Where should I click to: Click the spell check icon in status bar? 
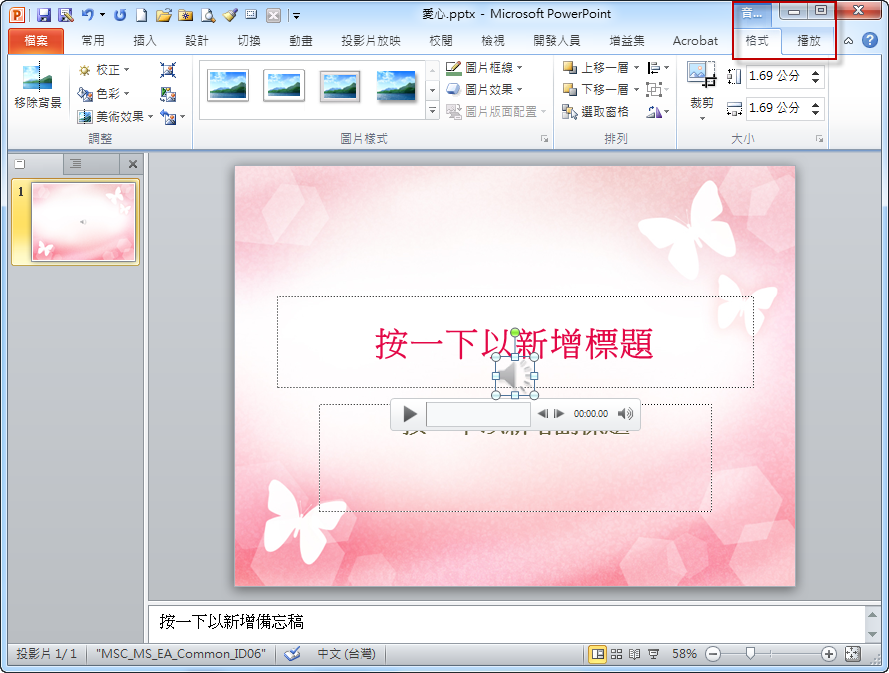pyautogui.click(x=293, y=654)
